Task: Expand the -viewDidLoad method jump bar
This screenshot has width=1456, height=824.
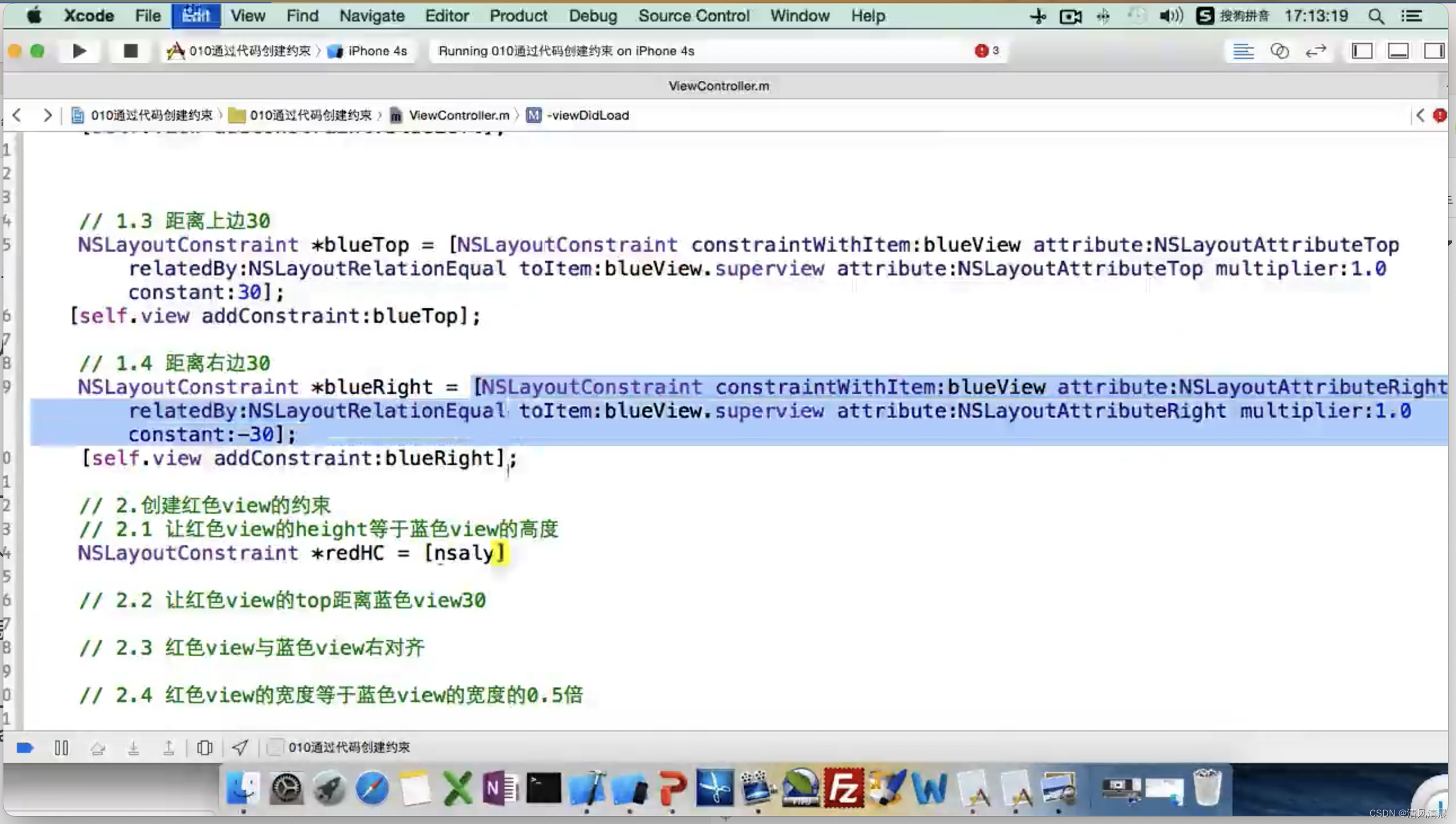Action: 588,116
